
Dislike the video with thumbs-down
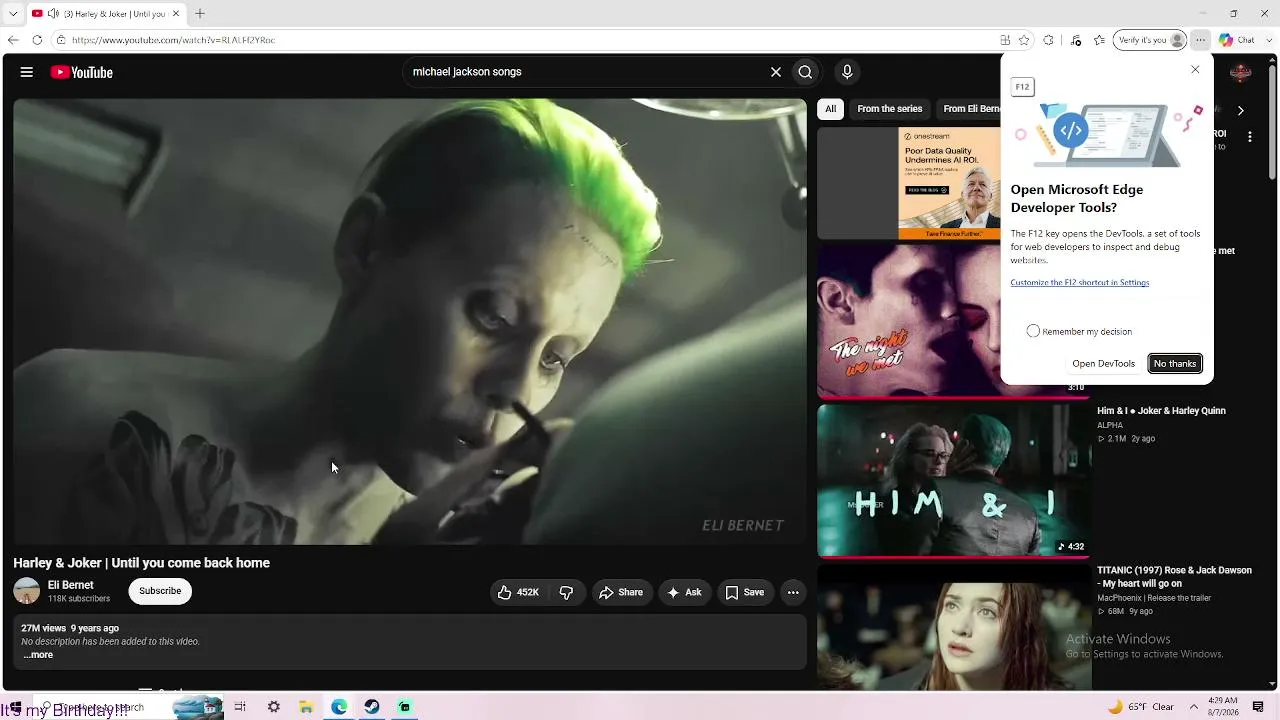[x=566, y=592]
